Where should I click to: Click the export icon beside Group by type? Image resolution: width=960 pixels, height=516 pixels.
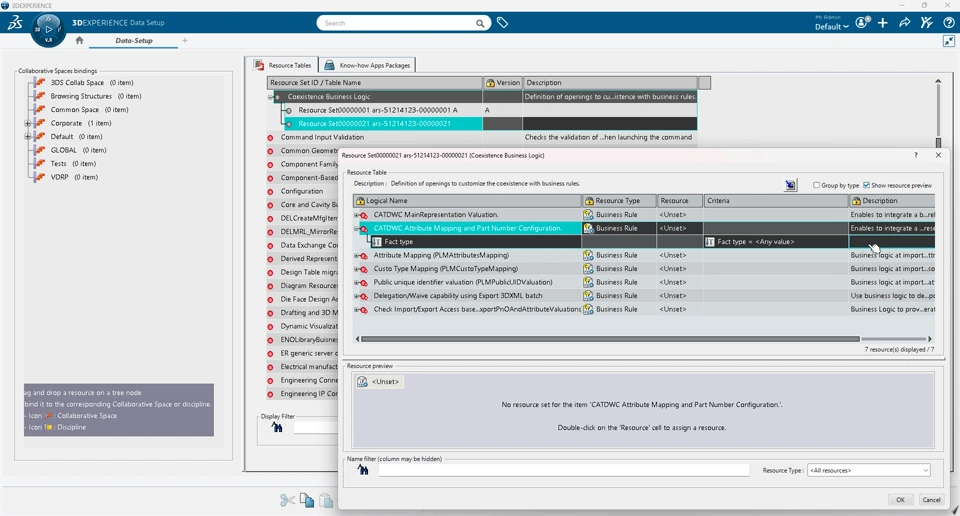pyautogui.click(x=790, y=185)
